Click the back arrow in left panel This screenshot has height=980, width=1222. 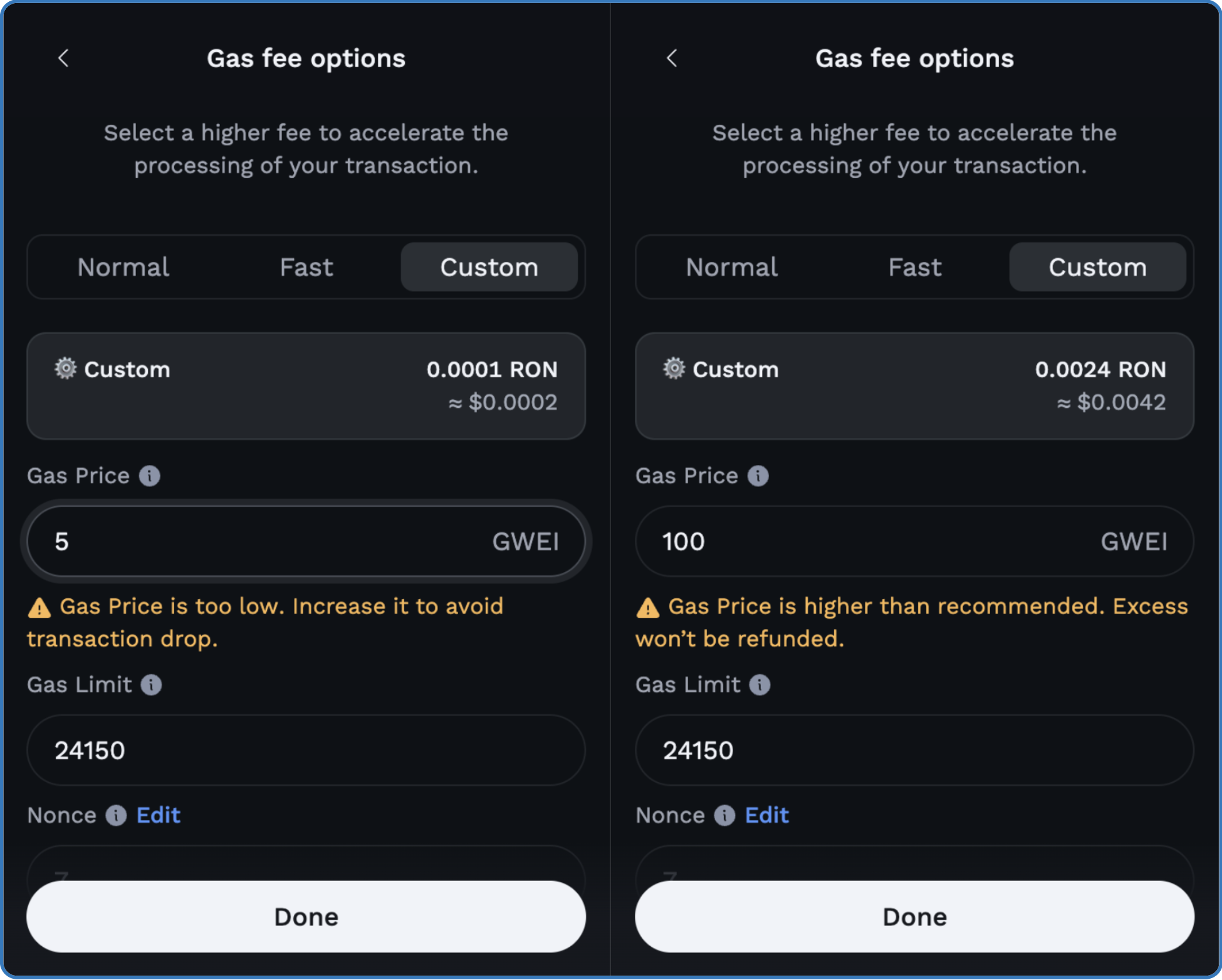63,58
